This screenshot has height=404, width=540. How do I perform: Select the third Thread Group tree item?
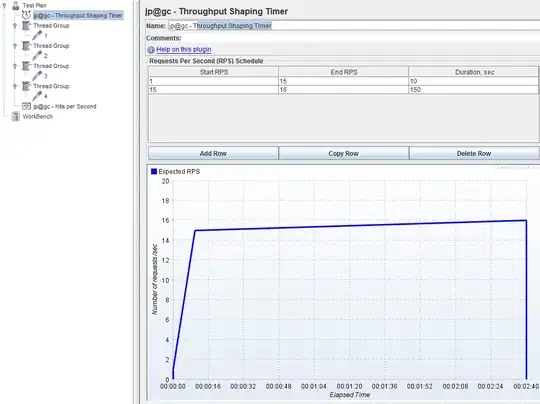pos(51,66)
